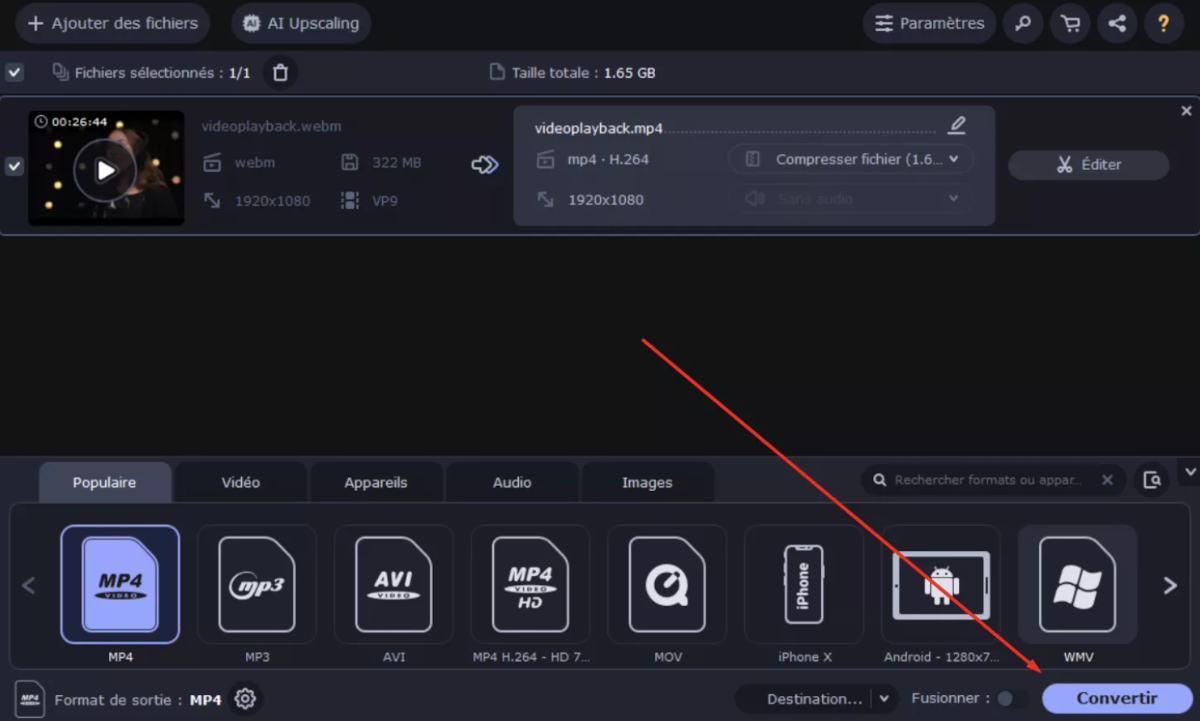Click the Format de sortie MP4 label
Image resolution: width=1200 pixels, height=721 pixels.
pos(138,700)
